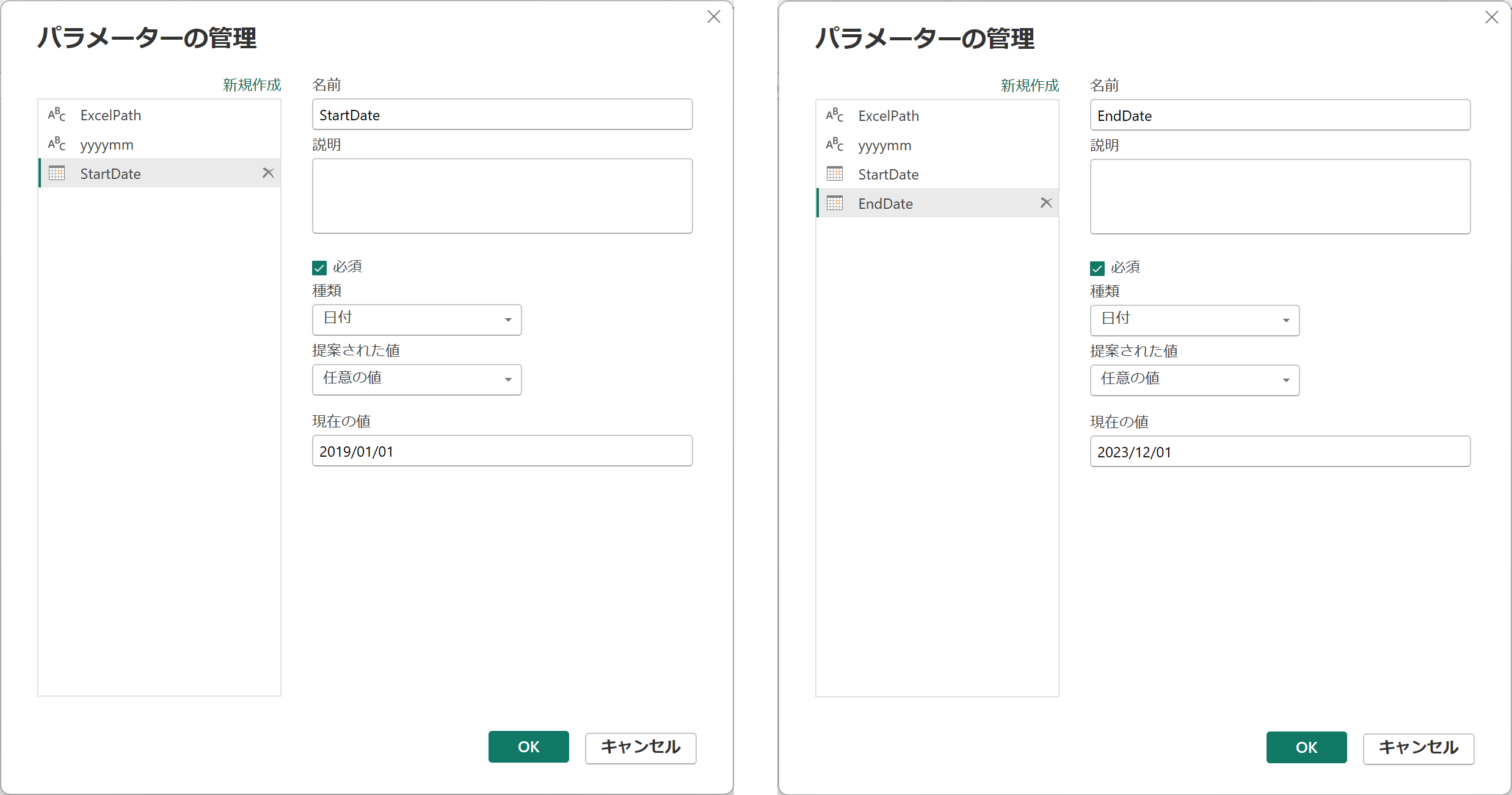Open 種類 dropdown in EndDate dialog
1512x795 pixels.
pos(1194,320)
